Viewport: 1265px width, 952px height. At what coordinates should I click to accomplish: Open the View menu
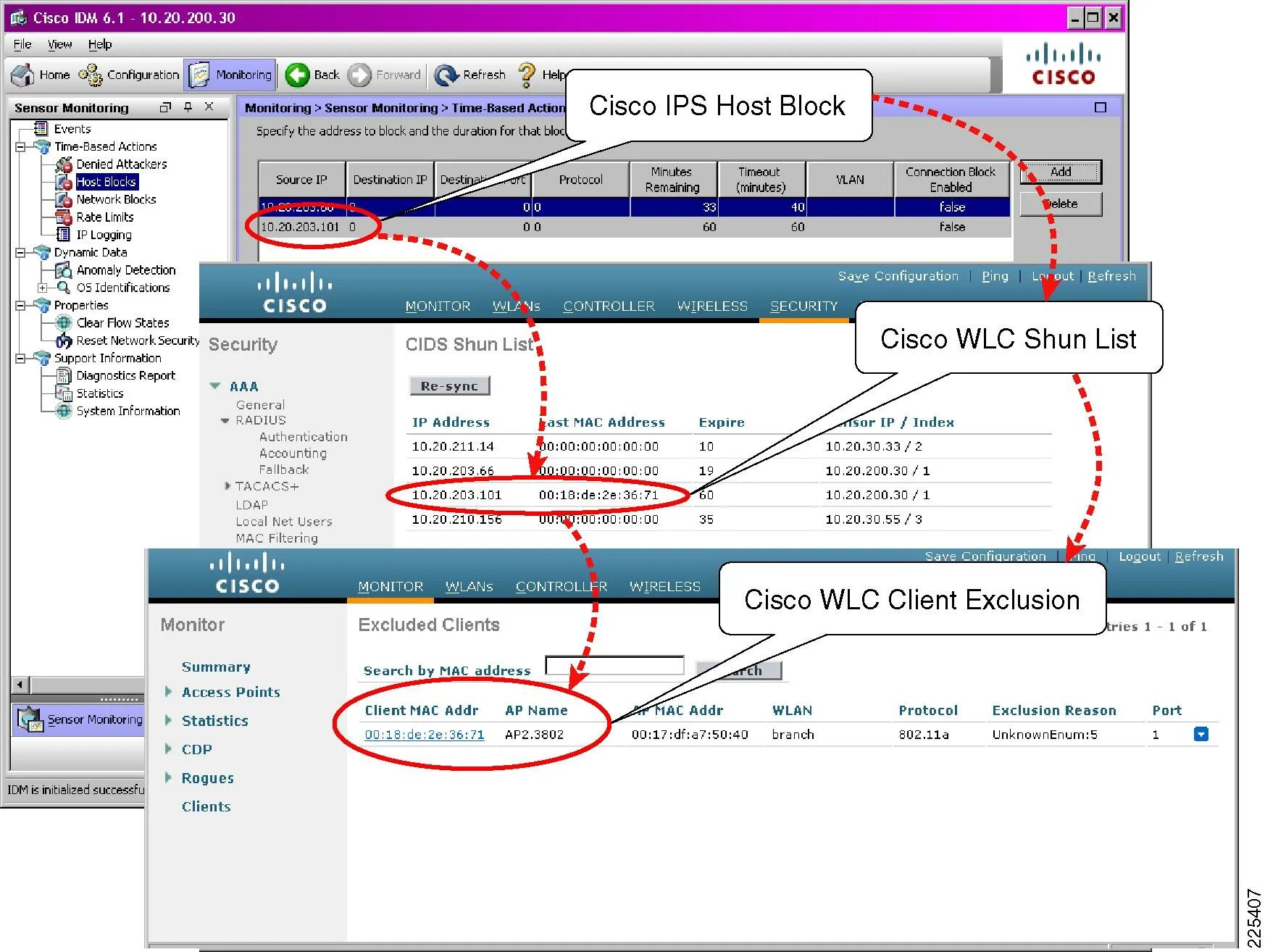[59, 44]
